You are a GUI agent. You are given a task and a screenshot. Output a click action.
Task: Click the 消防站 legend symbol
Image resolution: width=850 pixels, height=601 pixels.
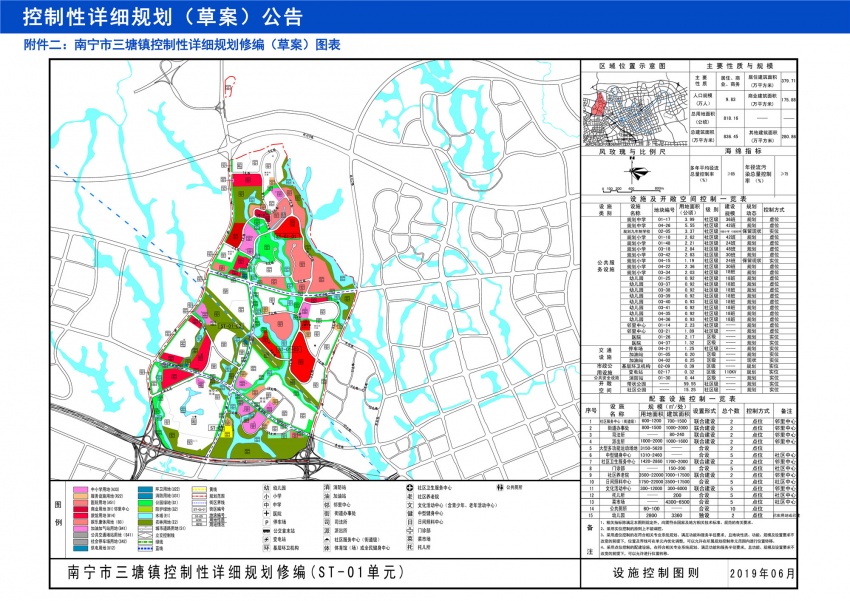pyautogui.click(x=327, y=488)
